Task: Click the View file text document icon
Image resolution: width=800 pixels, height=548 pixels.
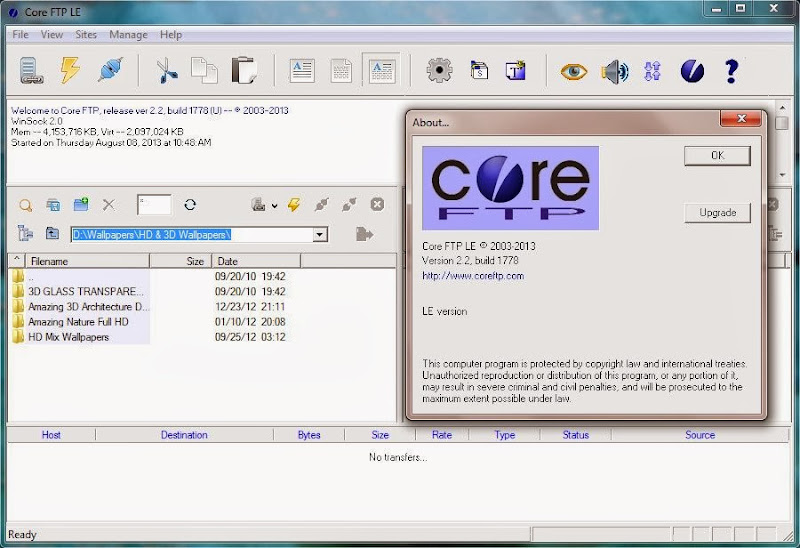Action: pyautogui.click(x=302, y=71)
